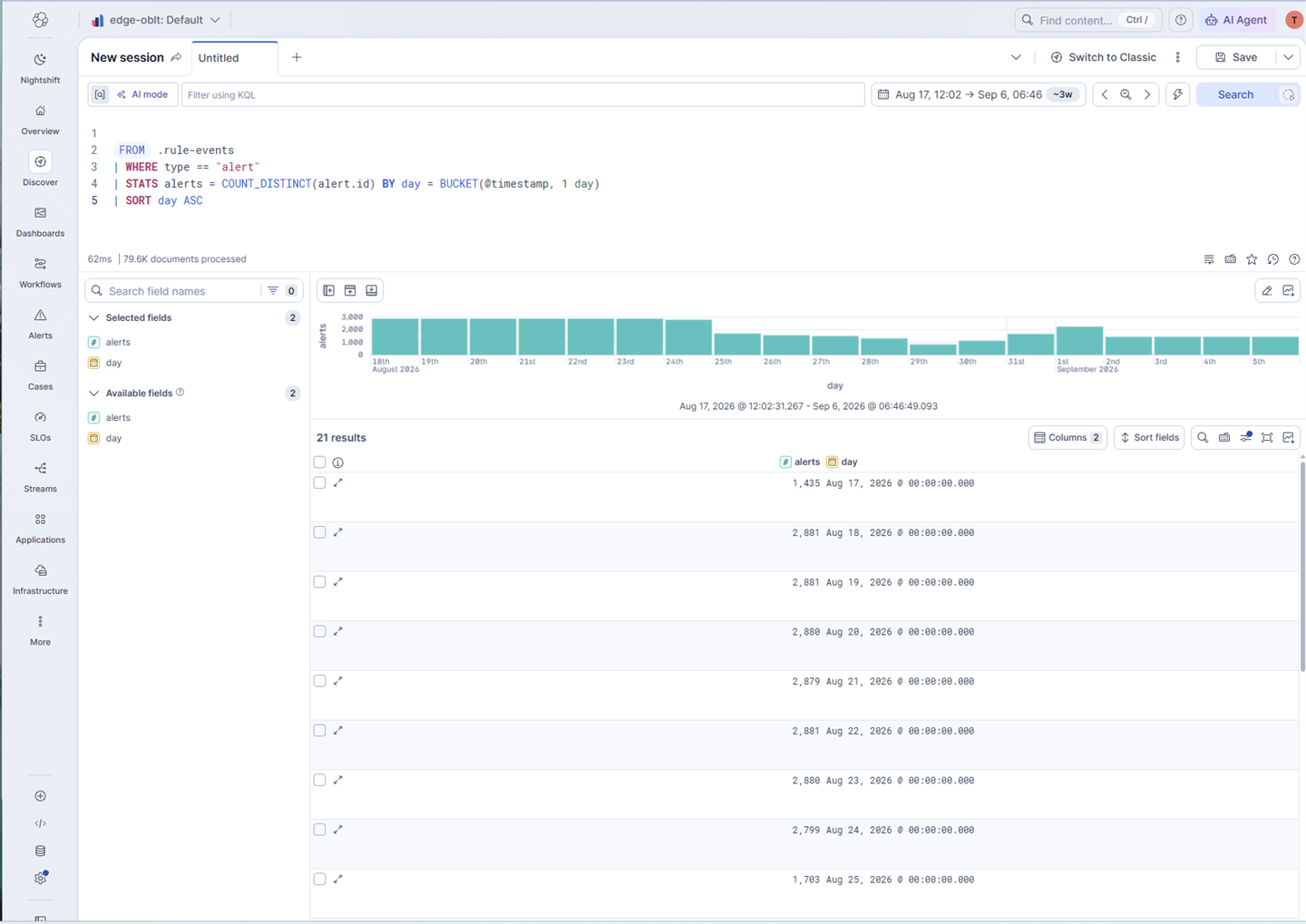
Task: Click the Sort fields button
Action: pyautogui.click(x=1149, y=437)
